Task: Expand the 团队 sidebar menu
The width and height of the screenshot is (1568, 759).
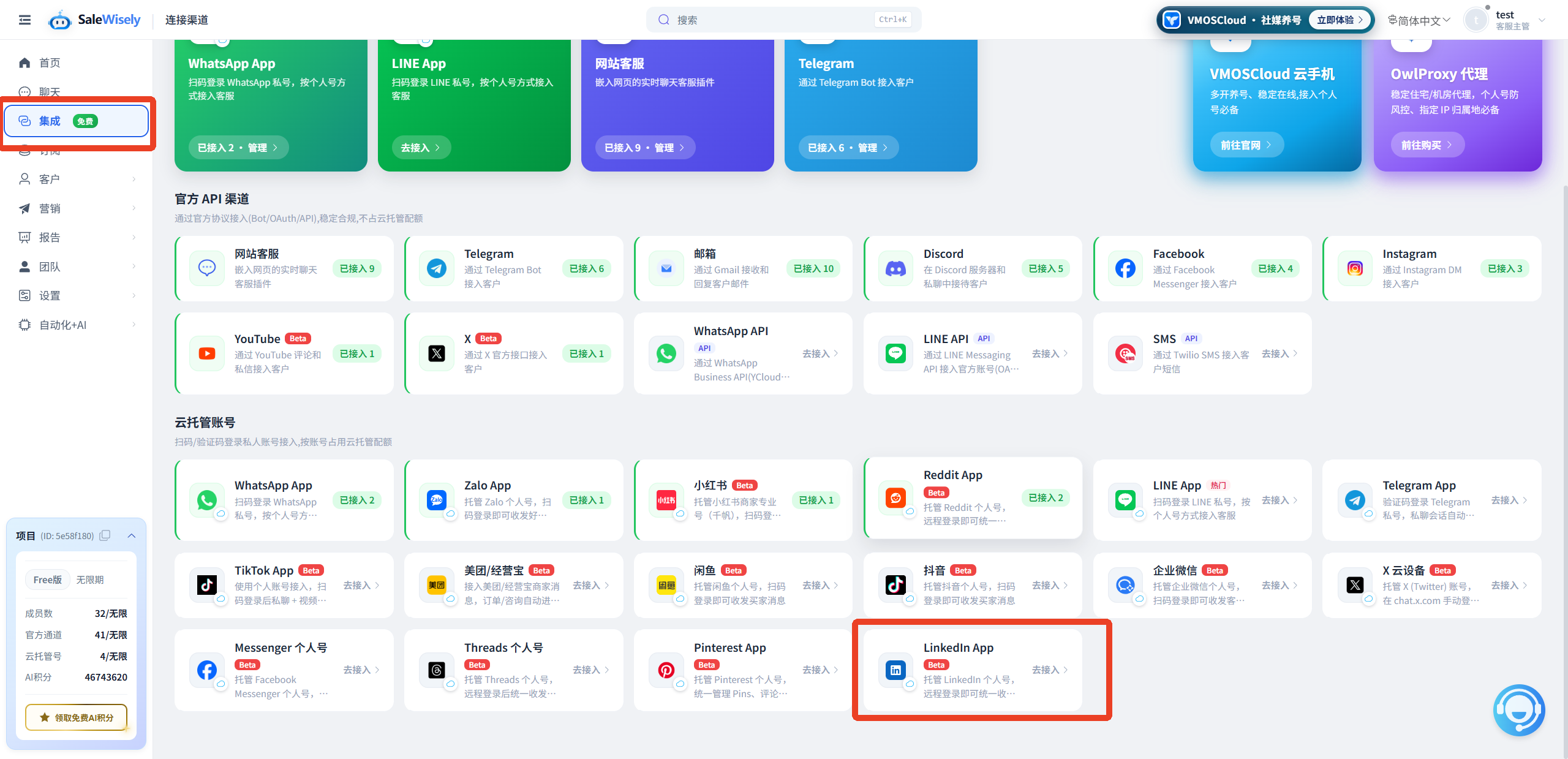Action: 77,266
